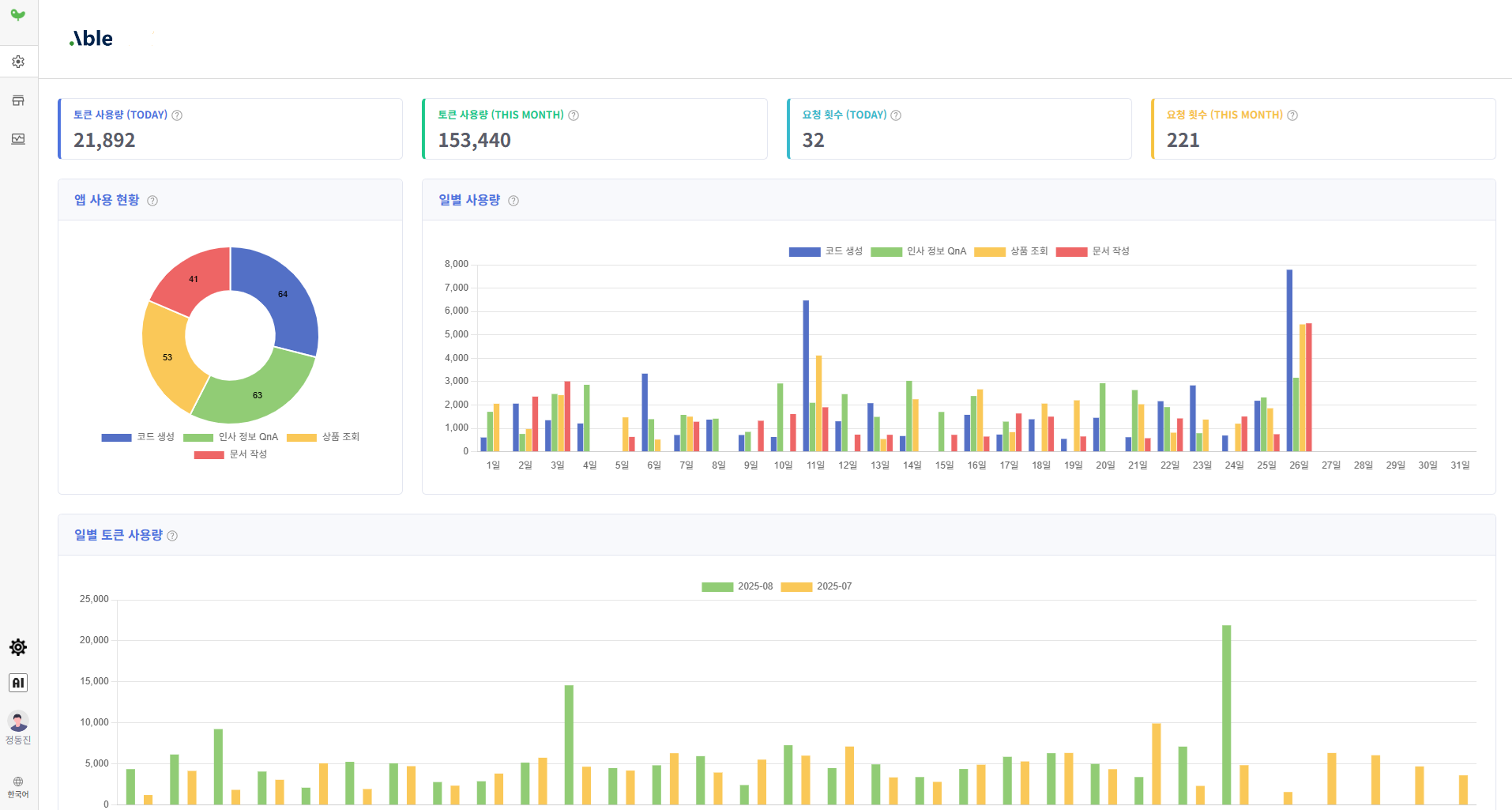Show help for 요청 횟수 (THIS MONTH)
This screenshot has height=810, width=1512.
1292,115
